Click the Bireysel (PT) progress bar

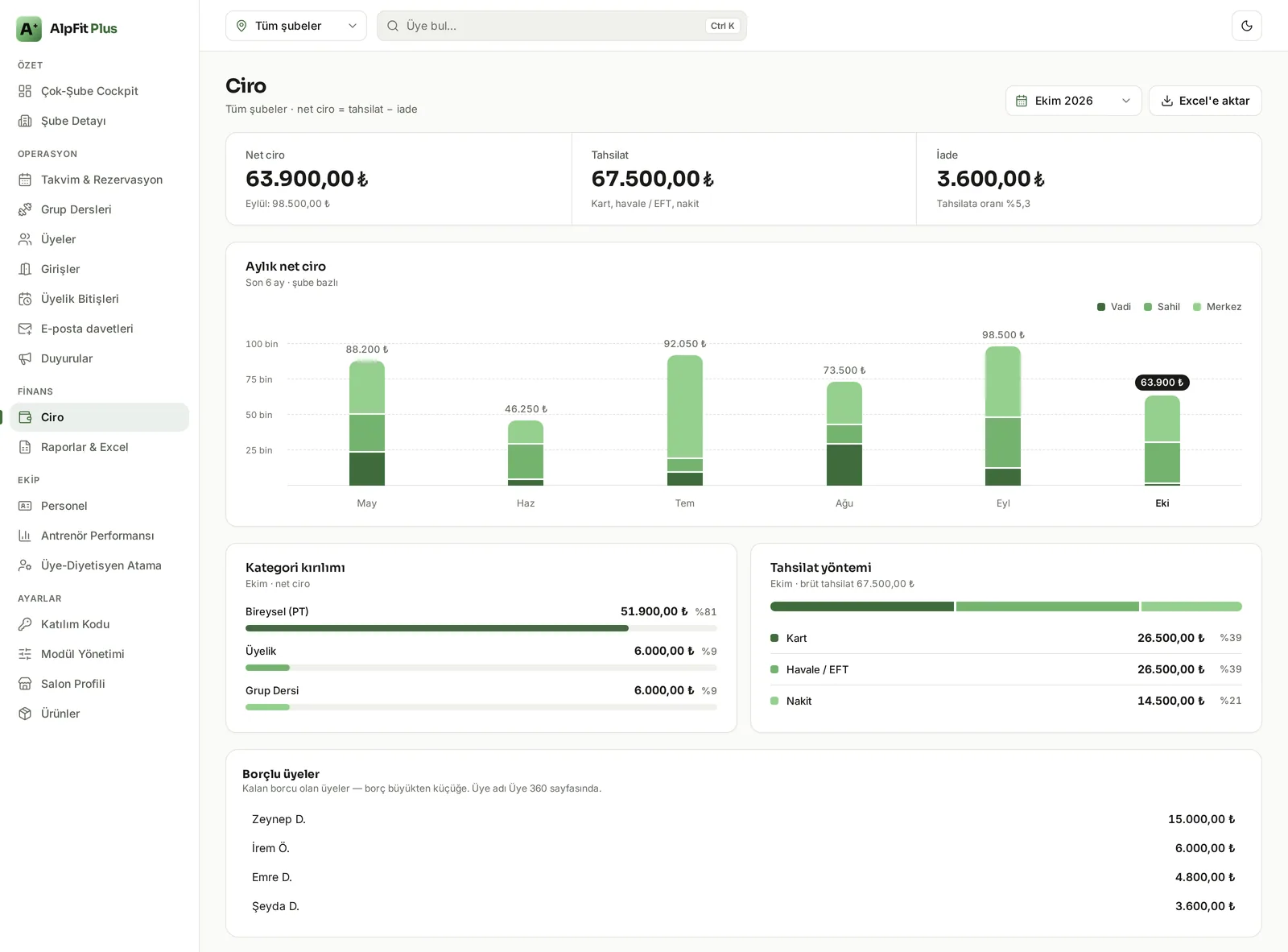481,628
